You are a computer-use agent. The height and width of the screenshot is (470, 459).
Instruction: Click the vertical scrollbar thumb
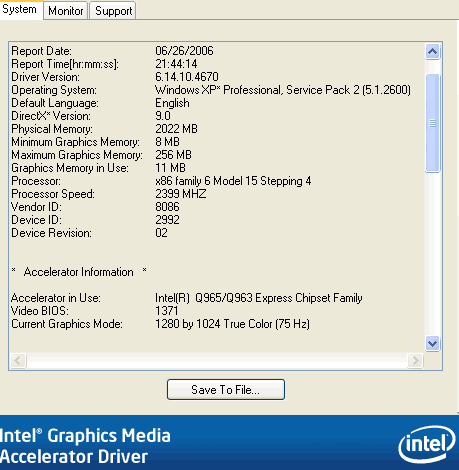432,123
